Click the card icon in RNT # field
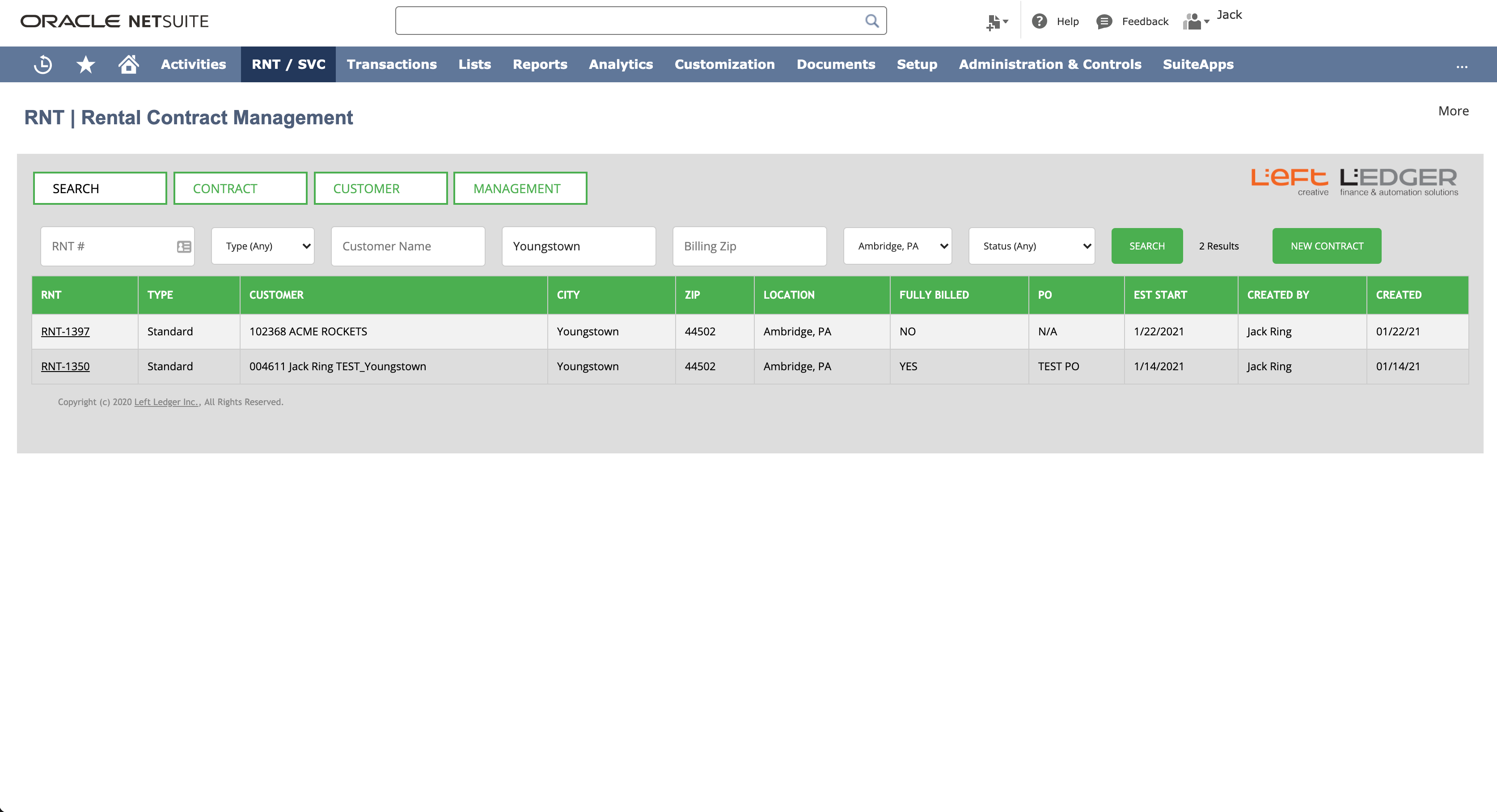Screen dimensions: 1497x812 [184, 246]
